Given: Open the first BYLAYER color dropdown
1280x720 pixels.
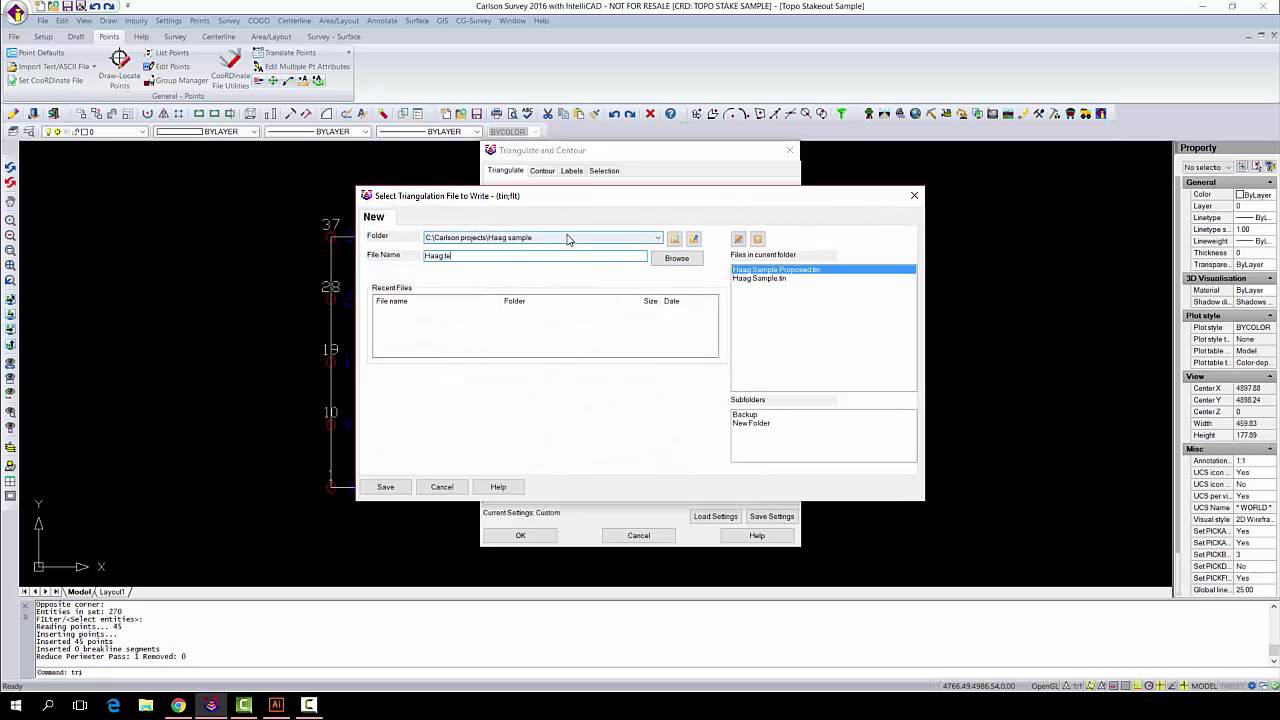Looking at the screenshot, I should click(254, 132).
